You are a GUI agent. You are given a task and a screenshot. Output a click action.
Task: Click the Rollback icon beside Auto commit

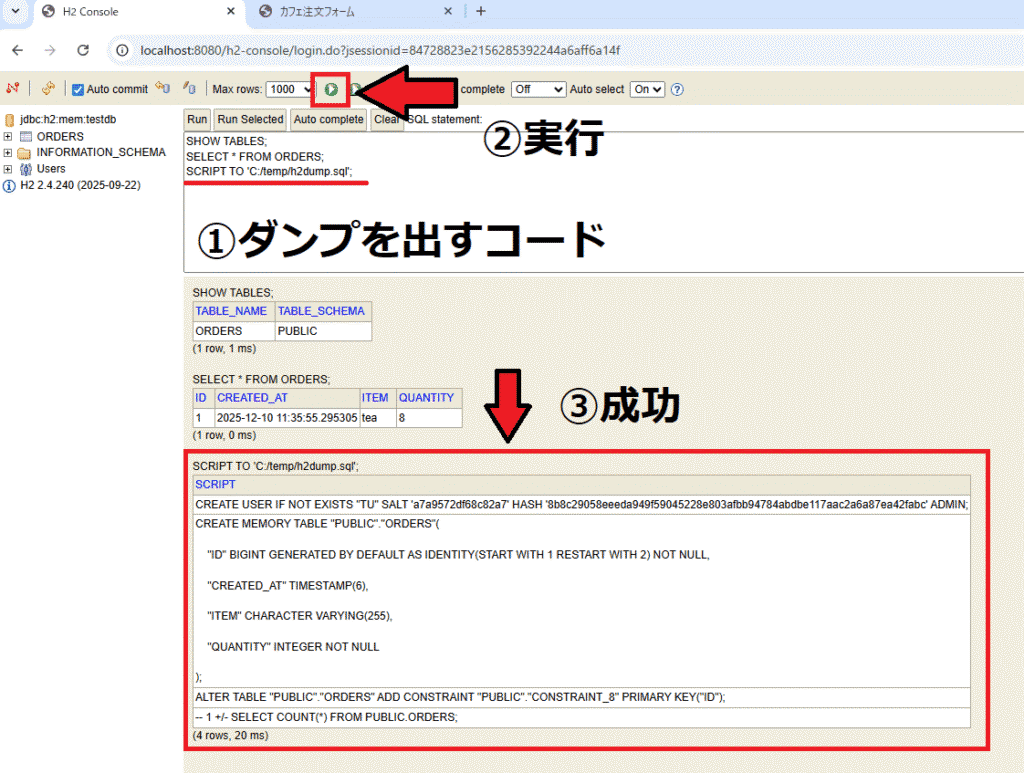[x=163, y=89]
